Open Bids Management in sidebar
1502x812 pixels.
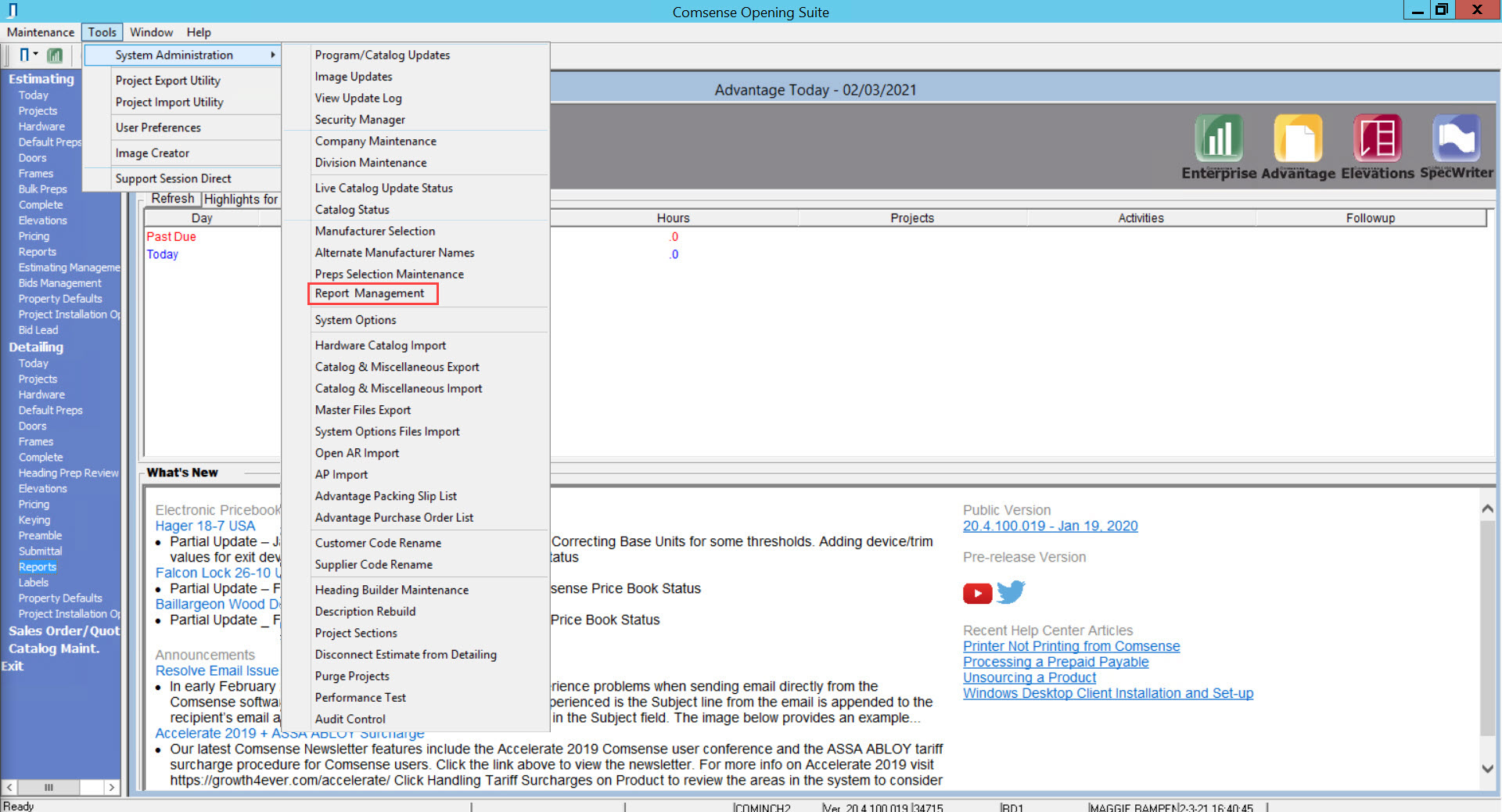tap(59, 283)
